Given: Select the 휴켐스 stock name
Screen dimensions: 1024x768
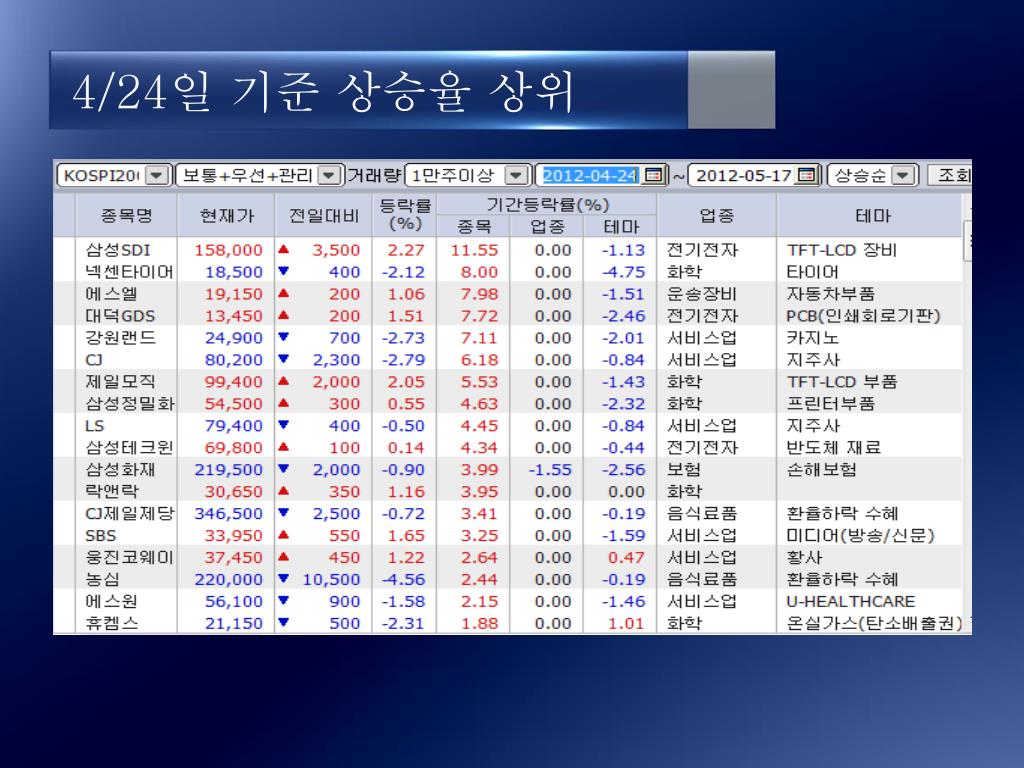Looking at the screenshot, I should (x=112, y=623).
